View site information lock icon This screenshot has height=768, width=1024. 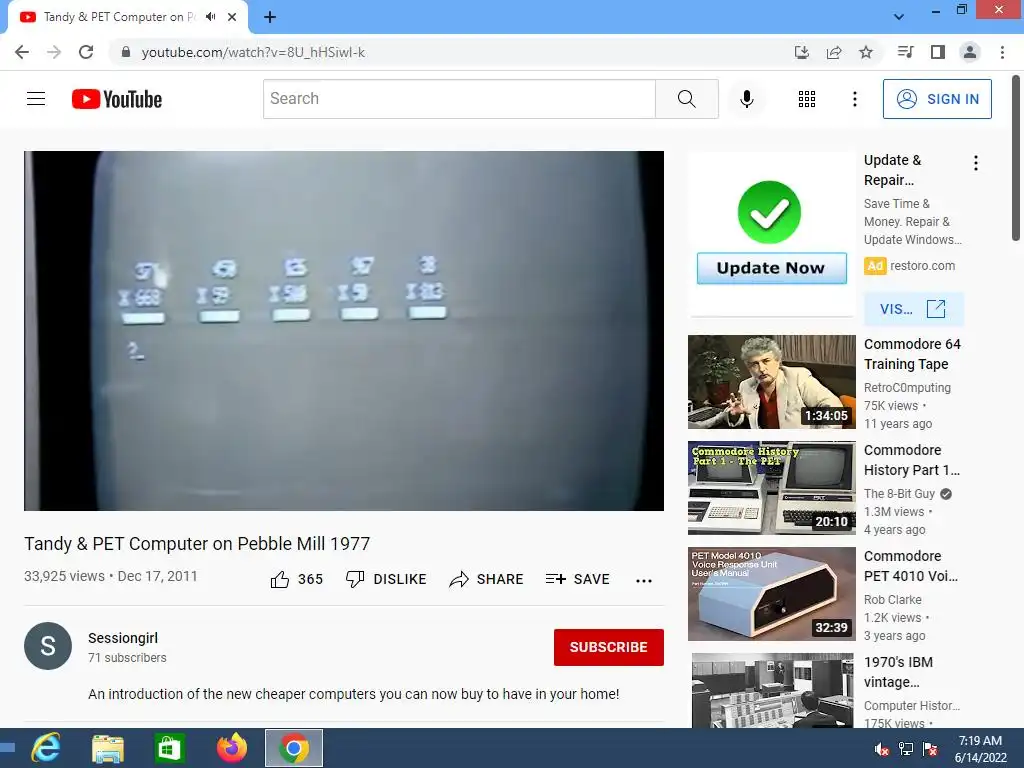[x=126, y=52]
